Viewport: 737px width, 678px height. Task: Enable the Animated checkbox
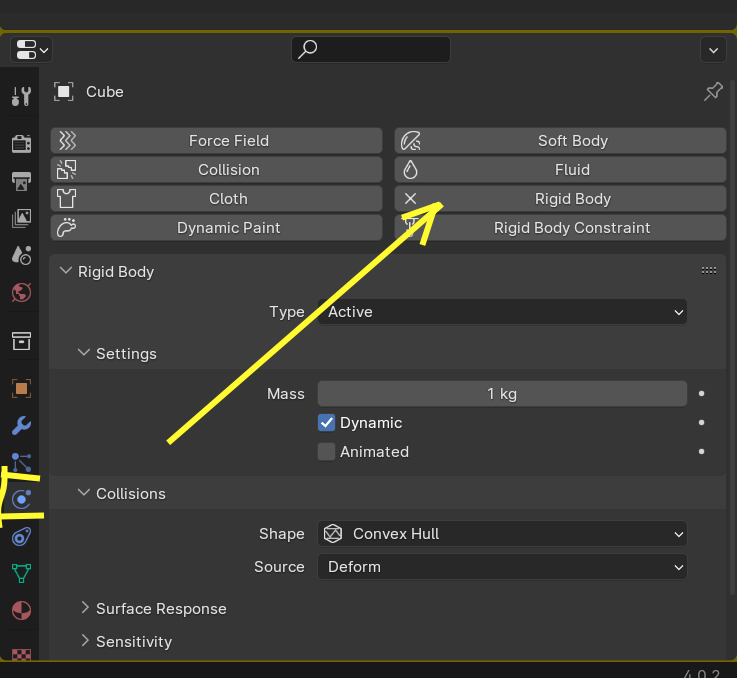327,452
